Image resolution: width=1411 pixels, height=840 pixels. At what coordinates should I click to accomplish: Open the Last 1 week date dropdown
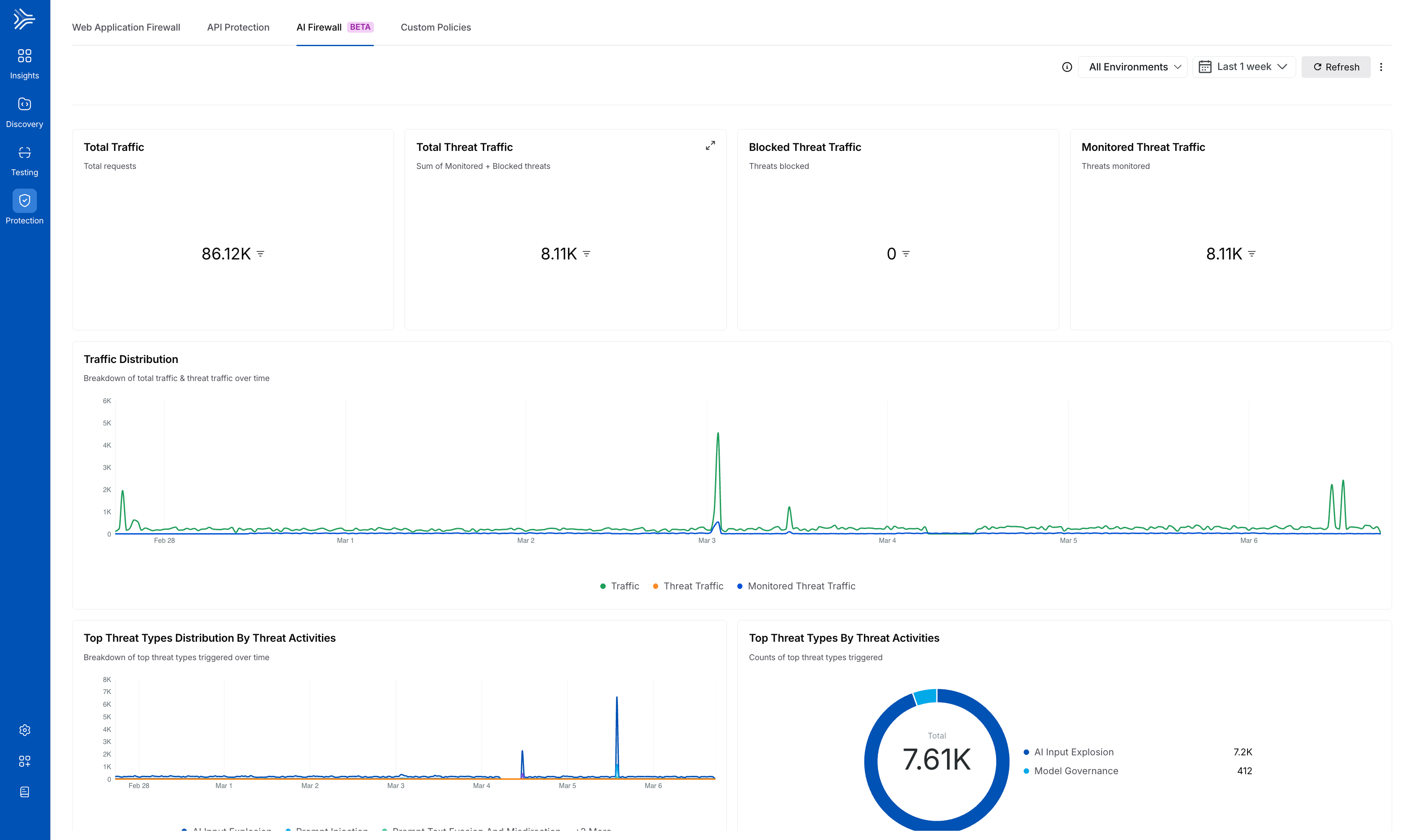tap(1244, 67)
